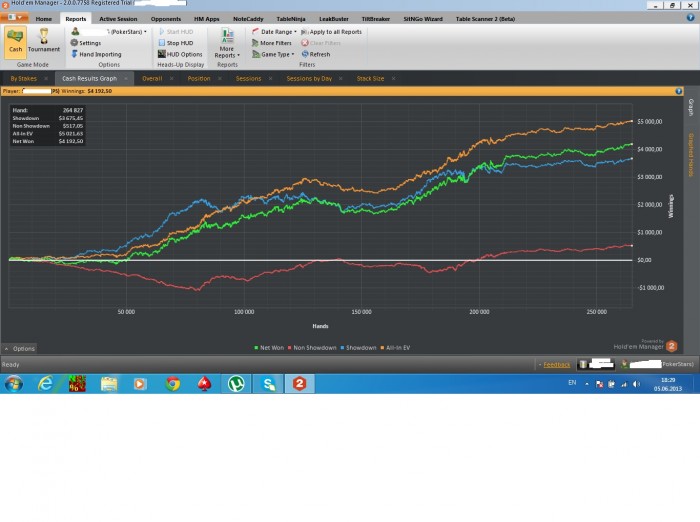This screenshot has width=700, height=522.
Task: Switch to Sessions report tab
Action: (x=248, y=78)
